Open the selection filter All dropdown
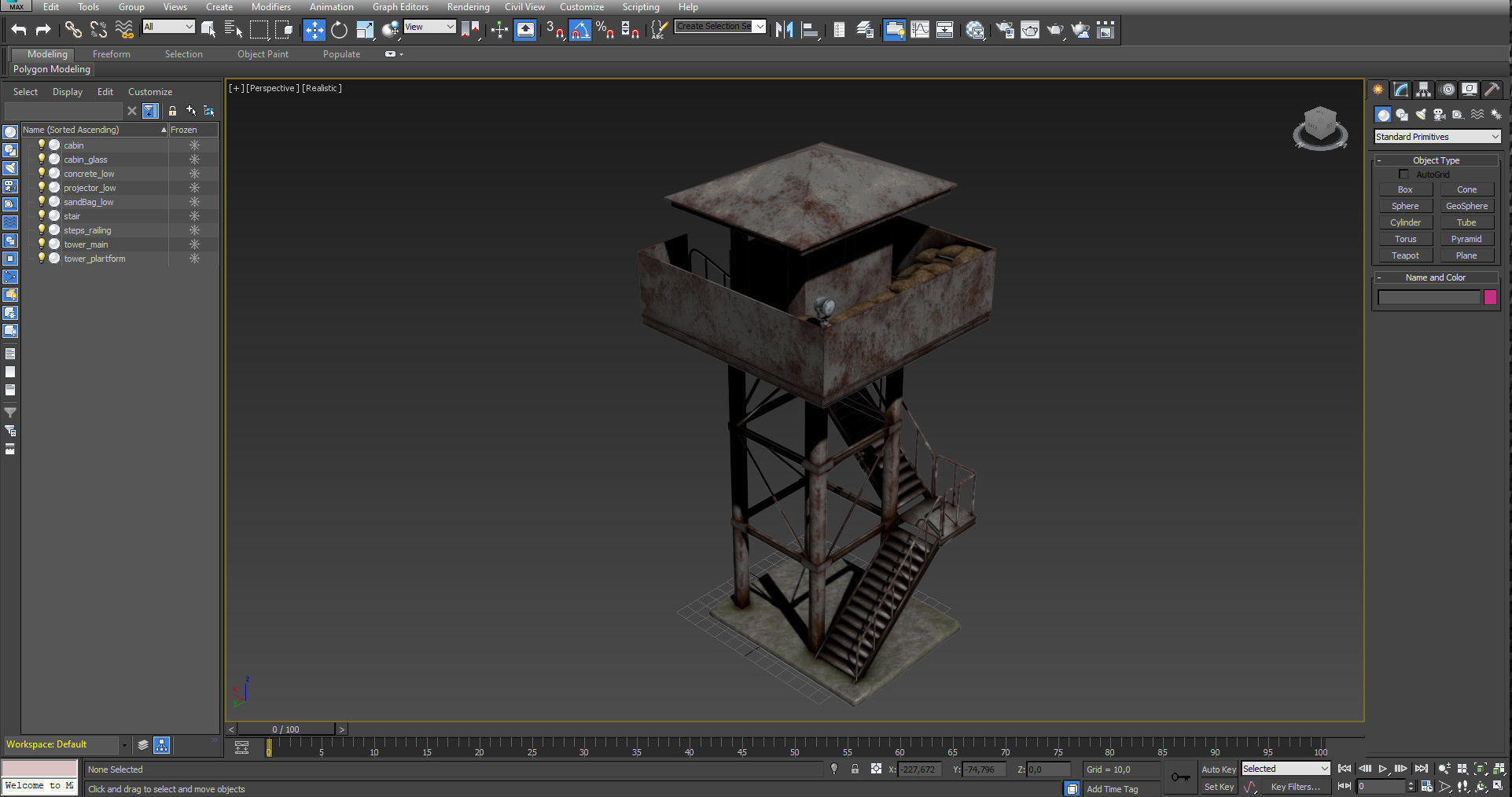This screenshot has width=1512, height=797. (168, 27)
